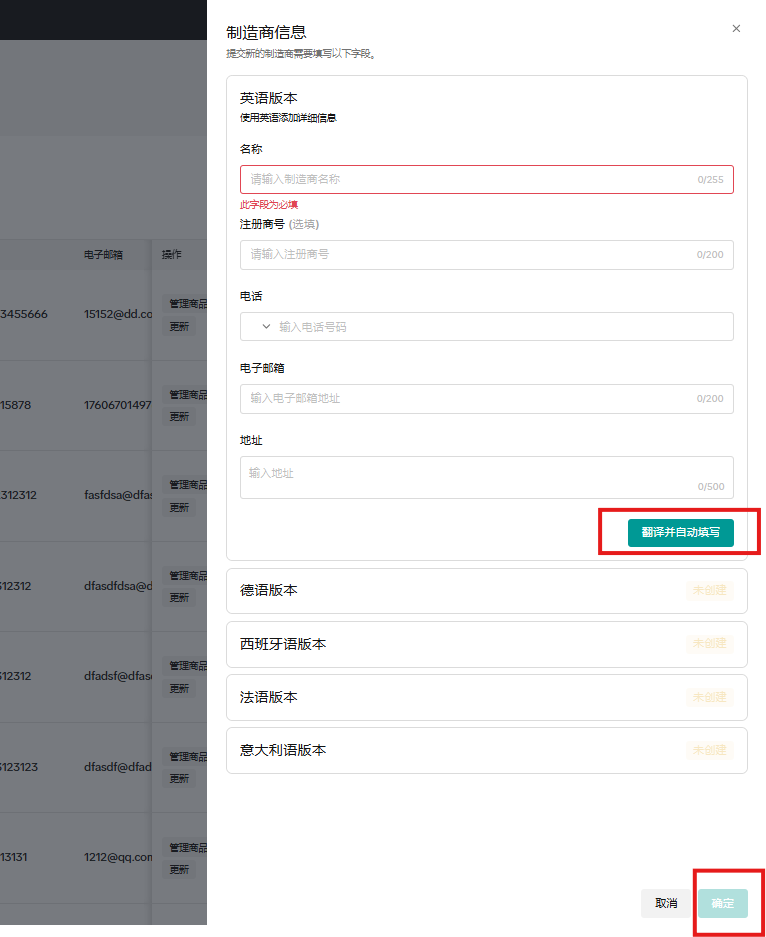
Task: Click the 未创建 badge beside 德语版本
Action: pyautogui.click(x=709, y=590)
